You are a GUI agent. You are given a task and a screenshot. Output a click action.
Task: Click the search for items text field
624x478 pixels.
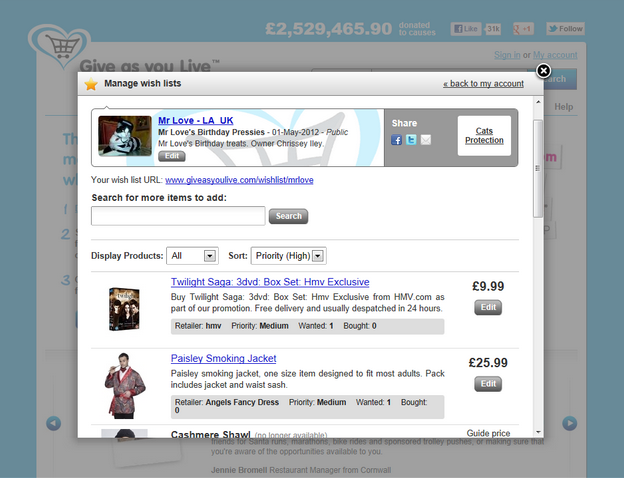click(177, 216)
